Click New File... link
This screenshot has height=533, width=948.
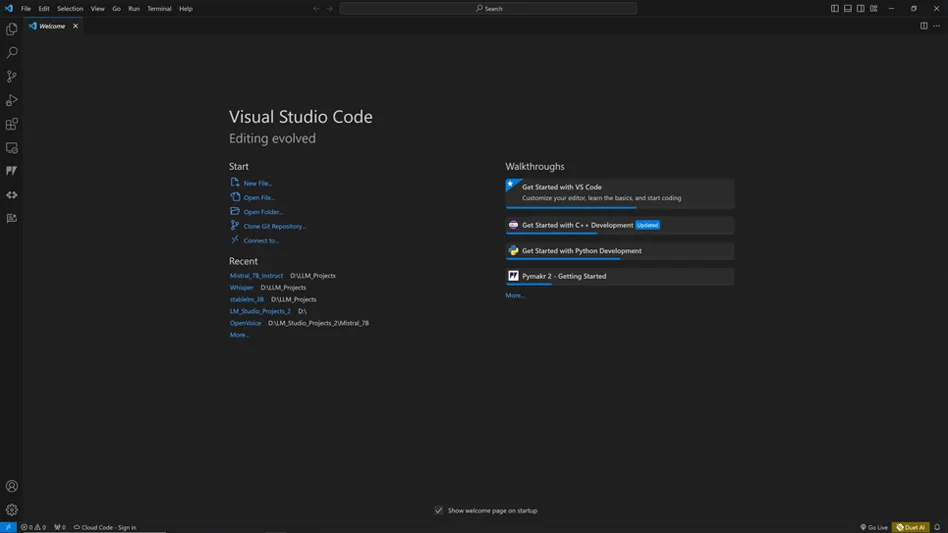tap(258, 183)
